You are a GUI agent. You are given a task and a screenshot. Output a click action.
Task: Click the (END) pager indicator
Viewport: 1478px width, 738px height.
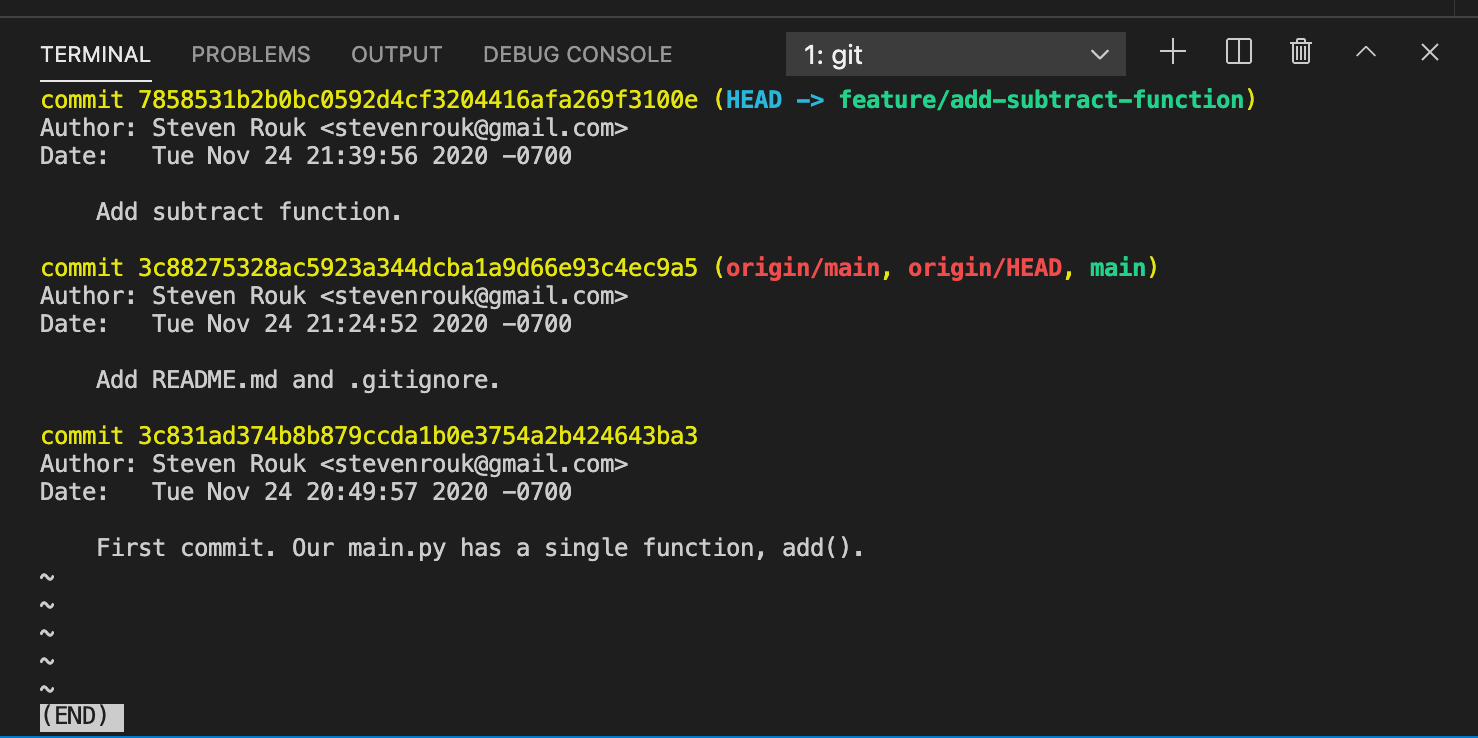coord(82,716)
